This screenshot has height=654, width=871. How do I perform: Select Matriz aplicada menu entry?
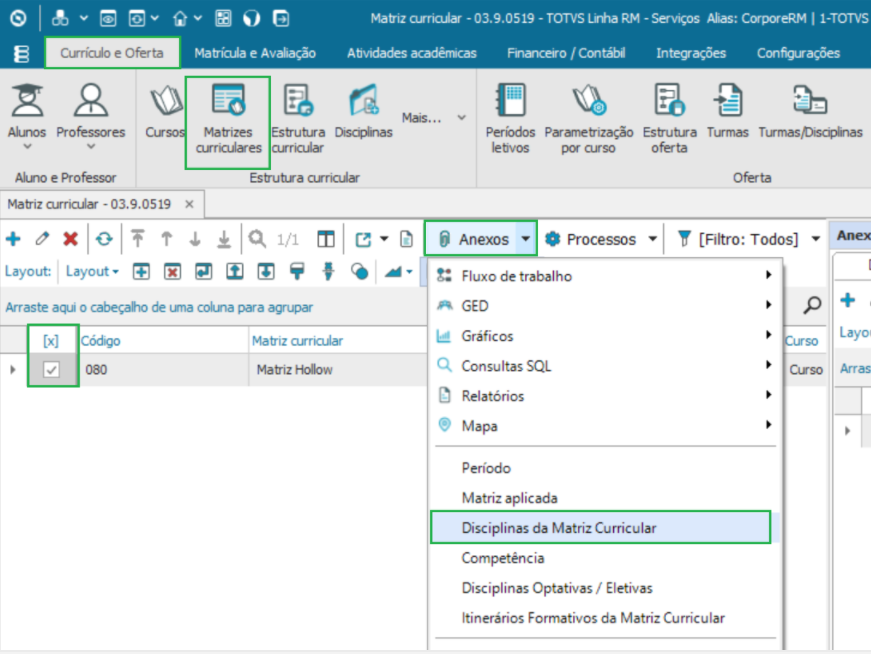[605, 498]
